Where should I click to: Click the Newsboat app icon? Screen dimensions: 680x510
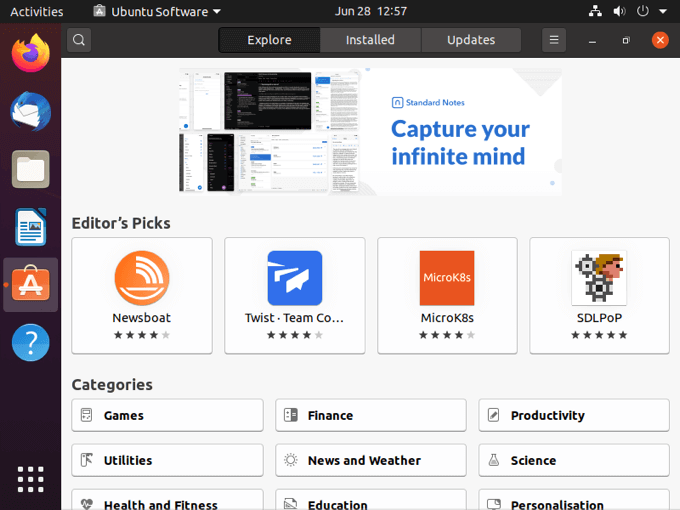142,278
